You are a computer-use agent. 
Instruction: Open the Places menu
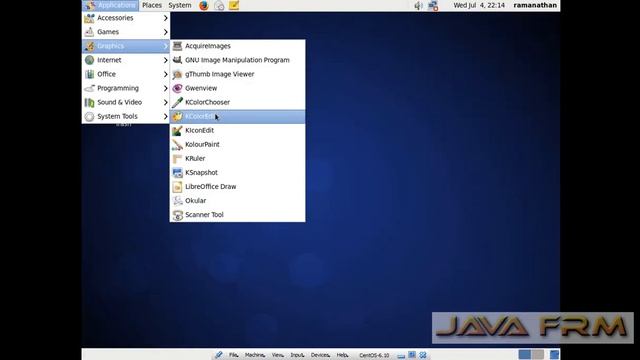pos(152,5)
